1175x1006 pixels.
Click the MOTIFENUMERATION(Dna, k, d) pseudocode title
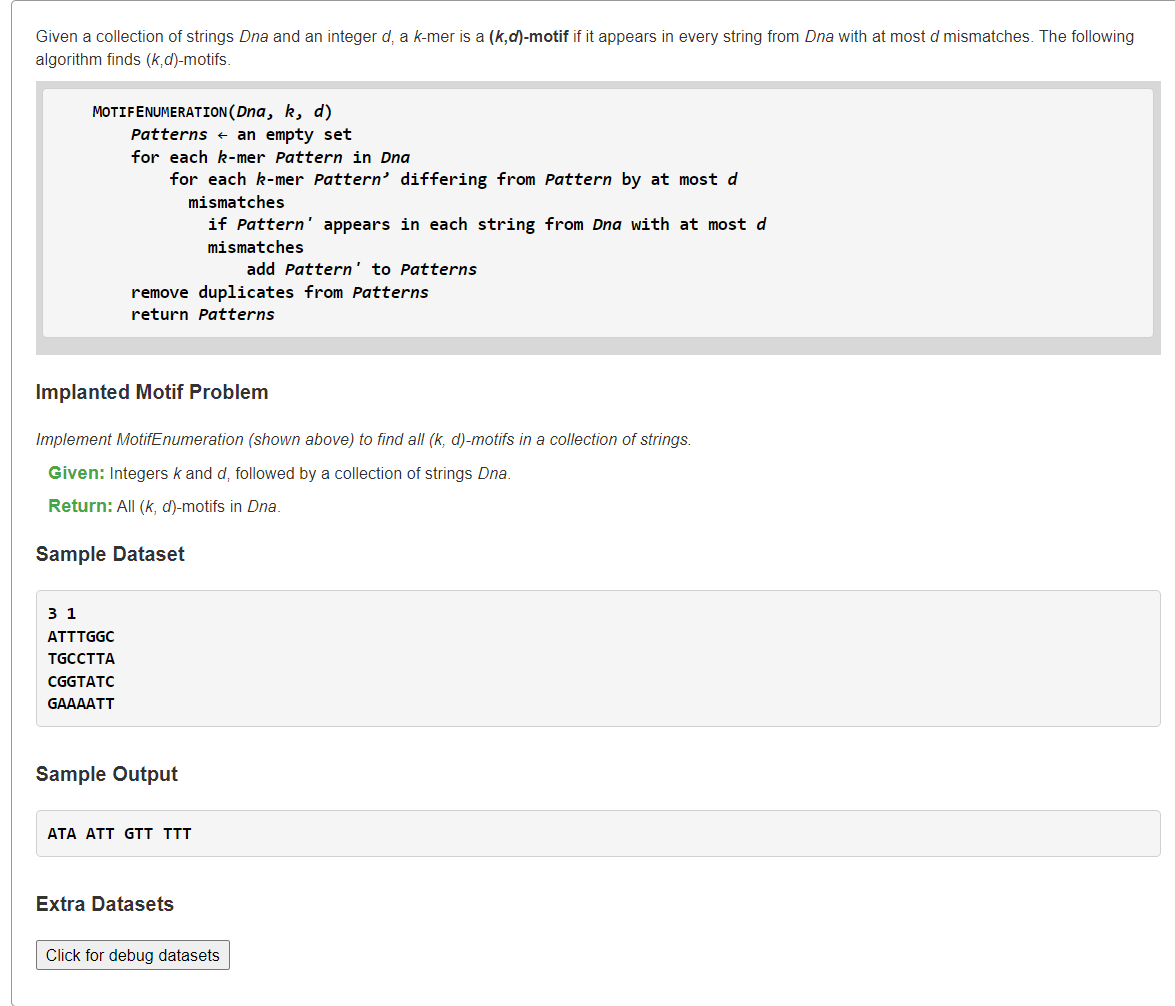[x=212, y=112]
